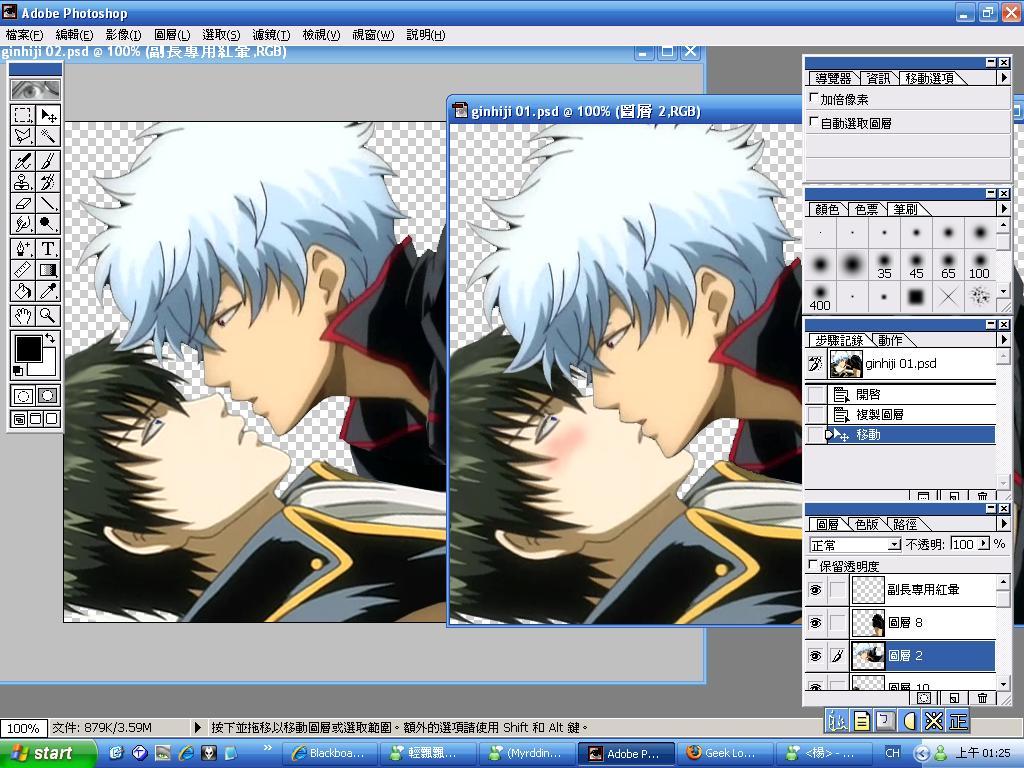Switch to Blackboa... taskbar button

[332, 754]
